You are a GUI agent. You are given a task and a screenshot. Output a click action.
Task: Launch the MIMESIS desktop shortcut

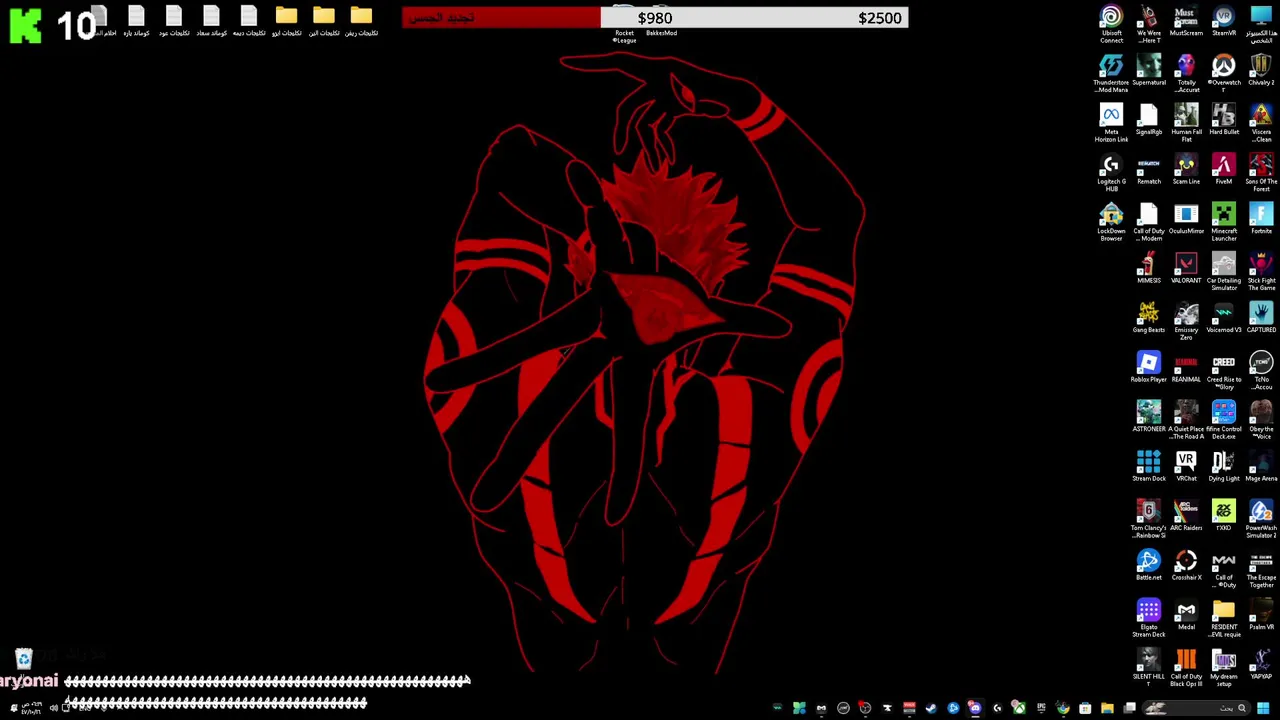coord(1149,269)
